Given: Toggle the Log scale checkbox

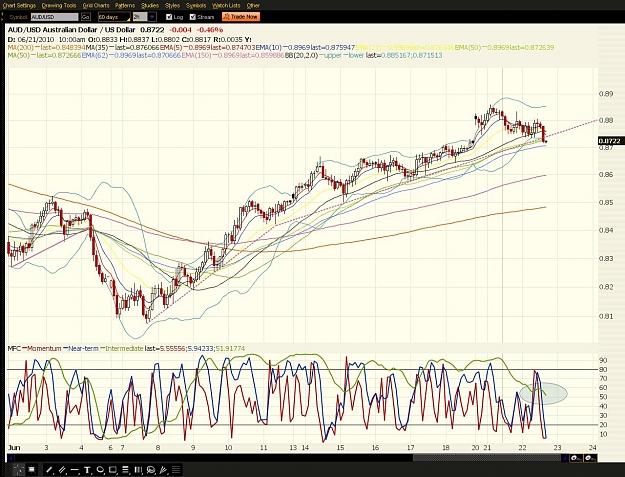Looking at the screenshot, I should (x=169, y=17).
